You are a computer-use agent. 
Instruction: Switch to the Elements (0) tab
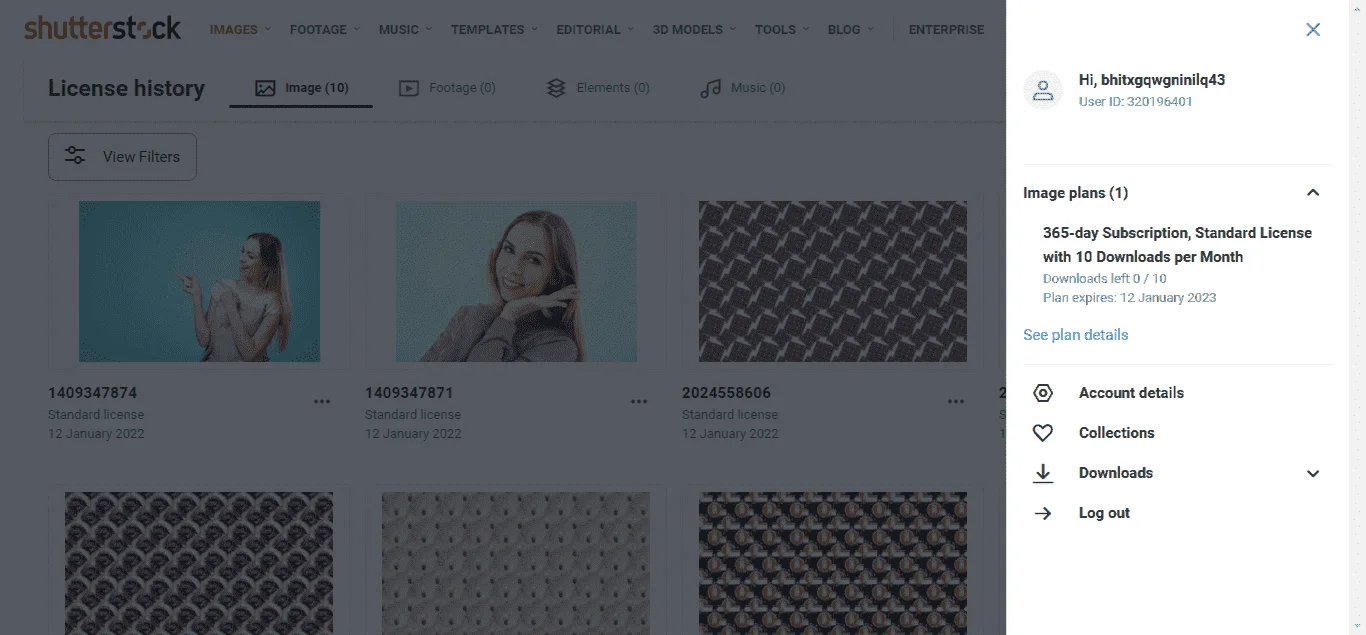tap(597, 88)
